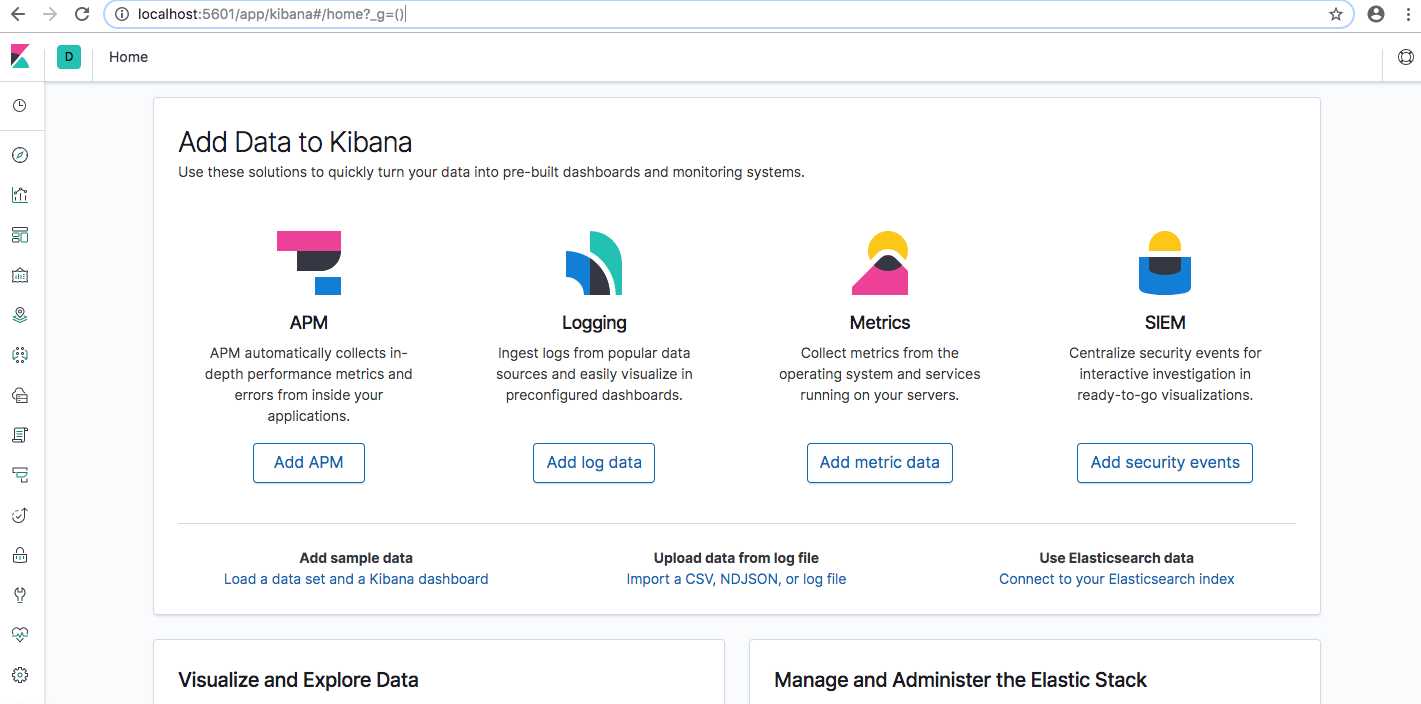1421x704 pixels.
Task: Open Canvas icon in sidebar
Action: tap(20, 275)
